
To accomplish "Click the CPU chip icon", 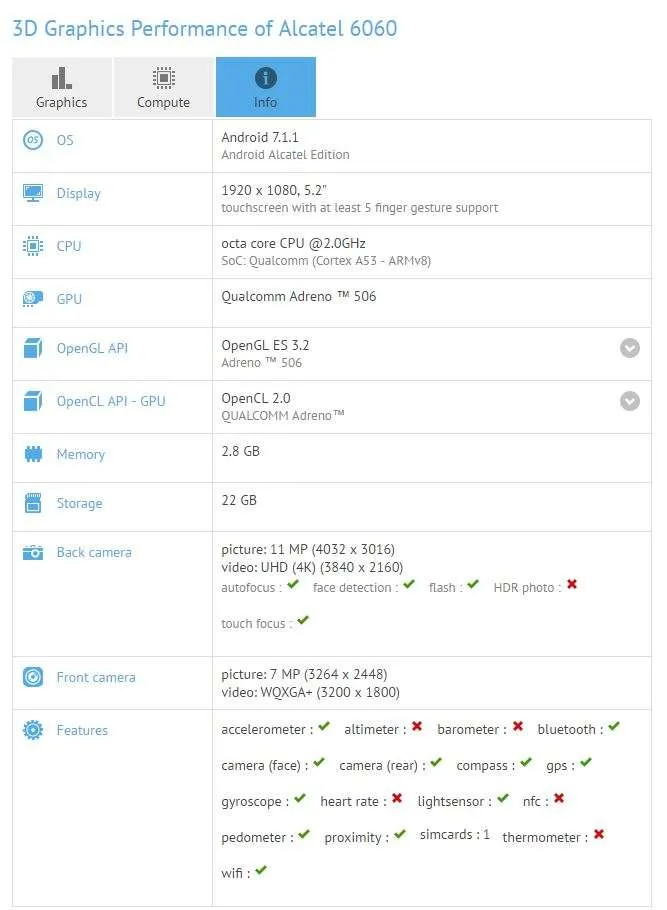I will [x=33, y=246].
